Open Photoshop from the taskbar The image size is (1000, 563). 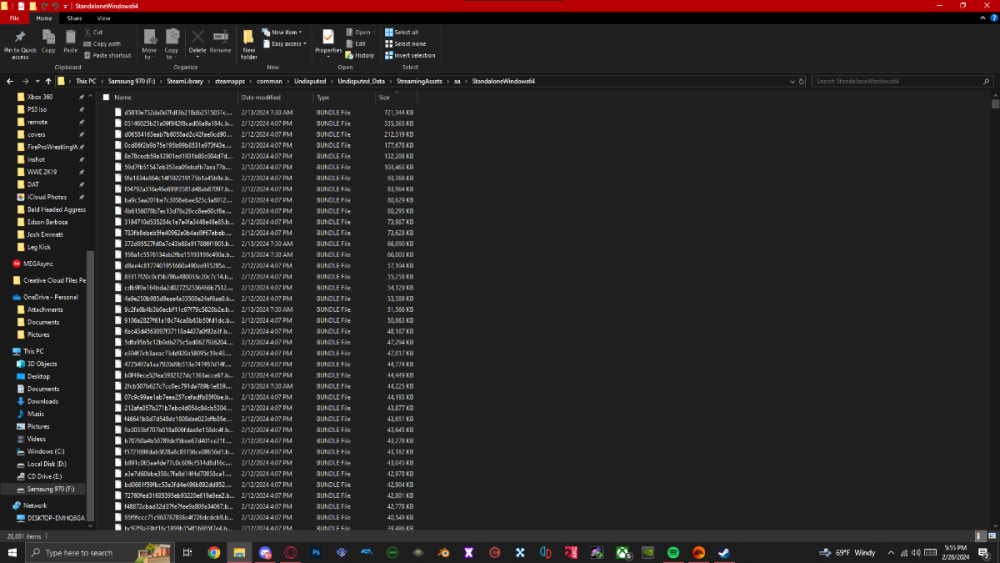[316, 552]
